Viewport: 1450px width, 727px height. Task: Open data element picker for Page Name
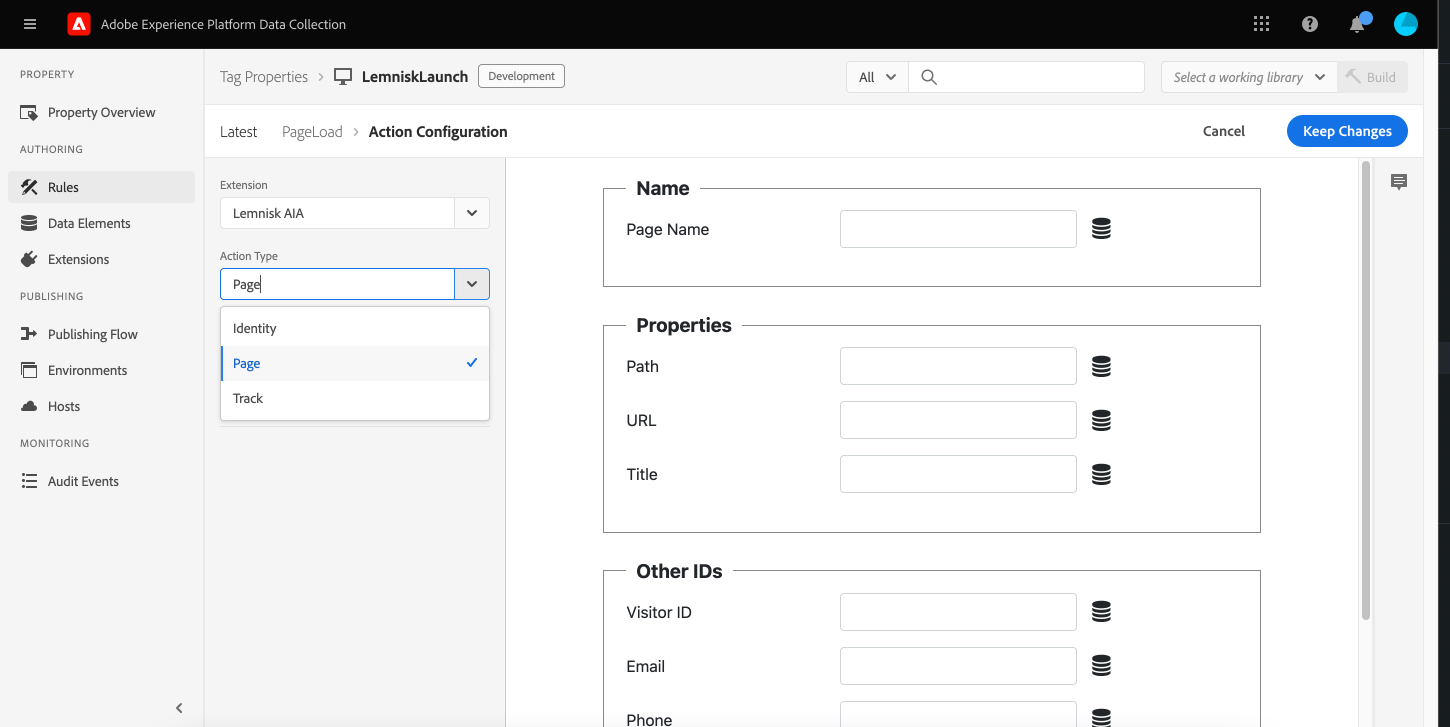(1101, 229)
